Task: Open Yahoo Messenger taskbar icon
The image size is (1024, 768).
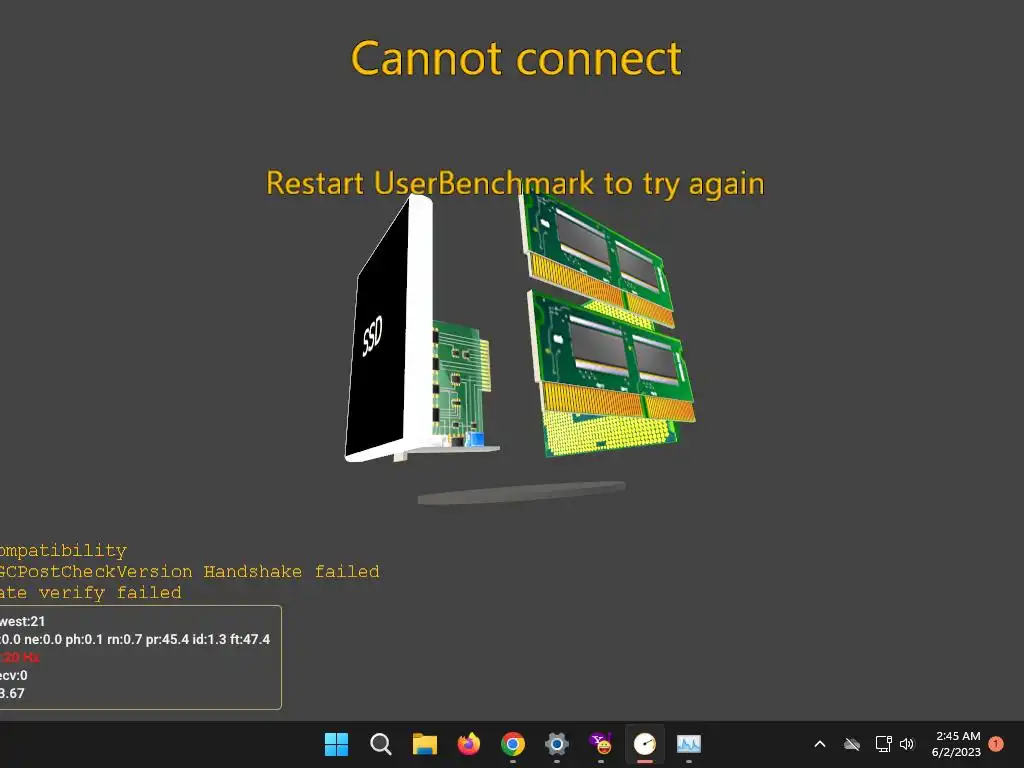Action: [x=601, y=744]
